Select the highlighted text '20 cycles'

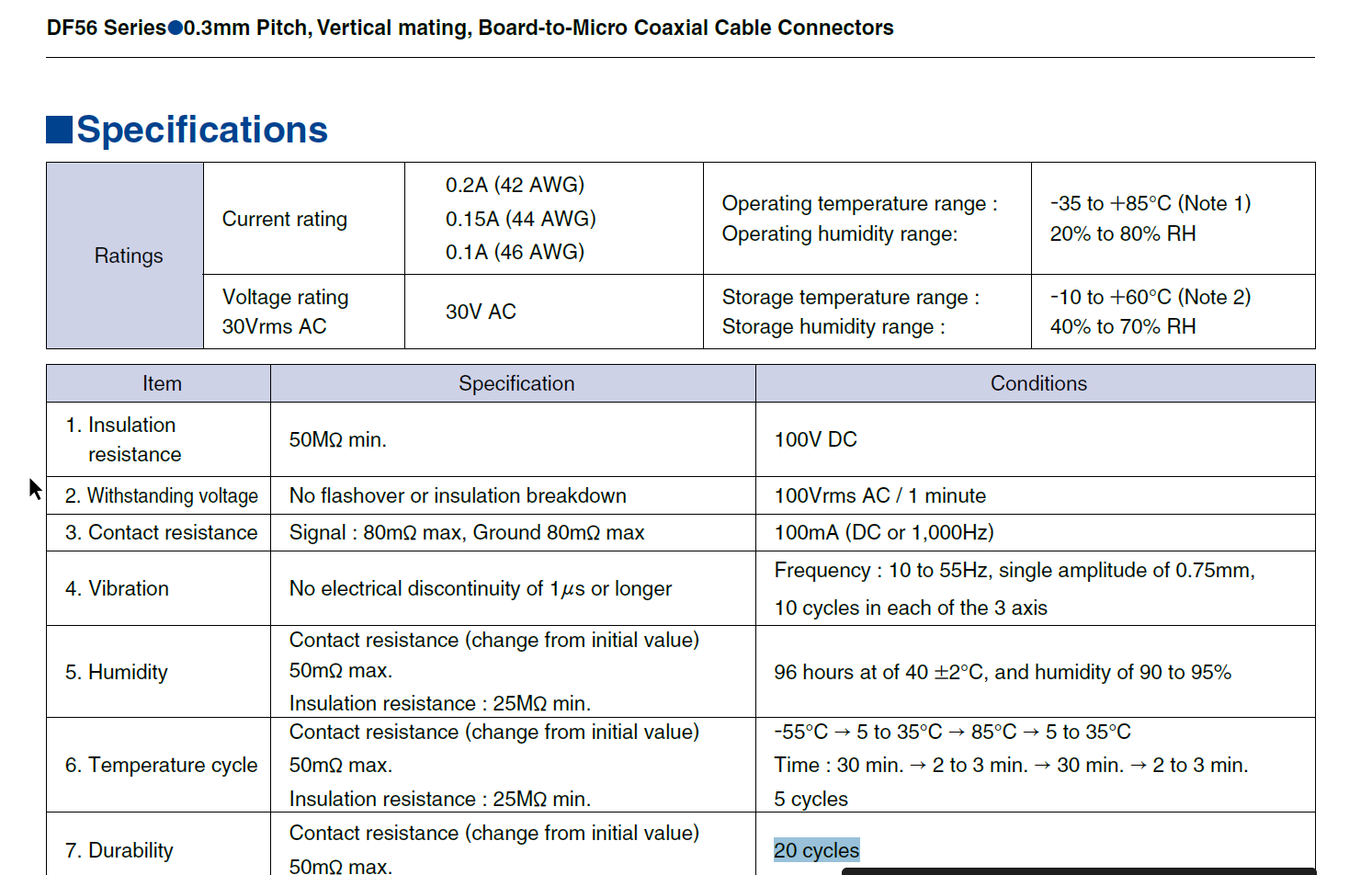[816, 850]
